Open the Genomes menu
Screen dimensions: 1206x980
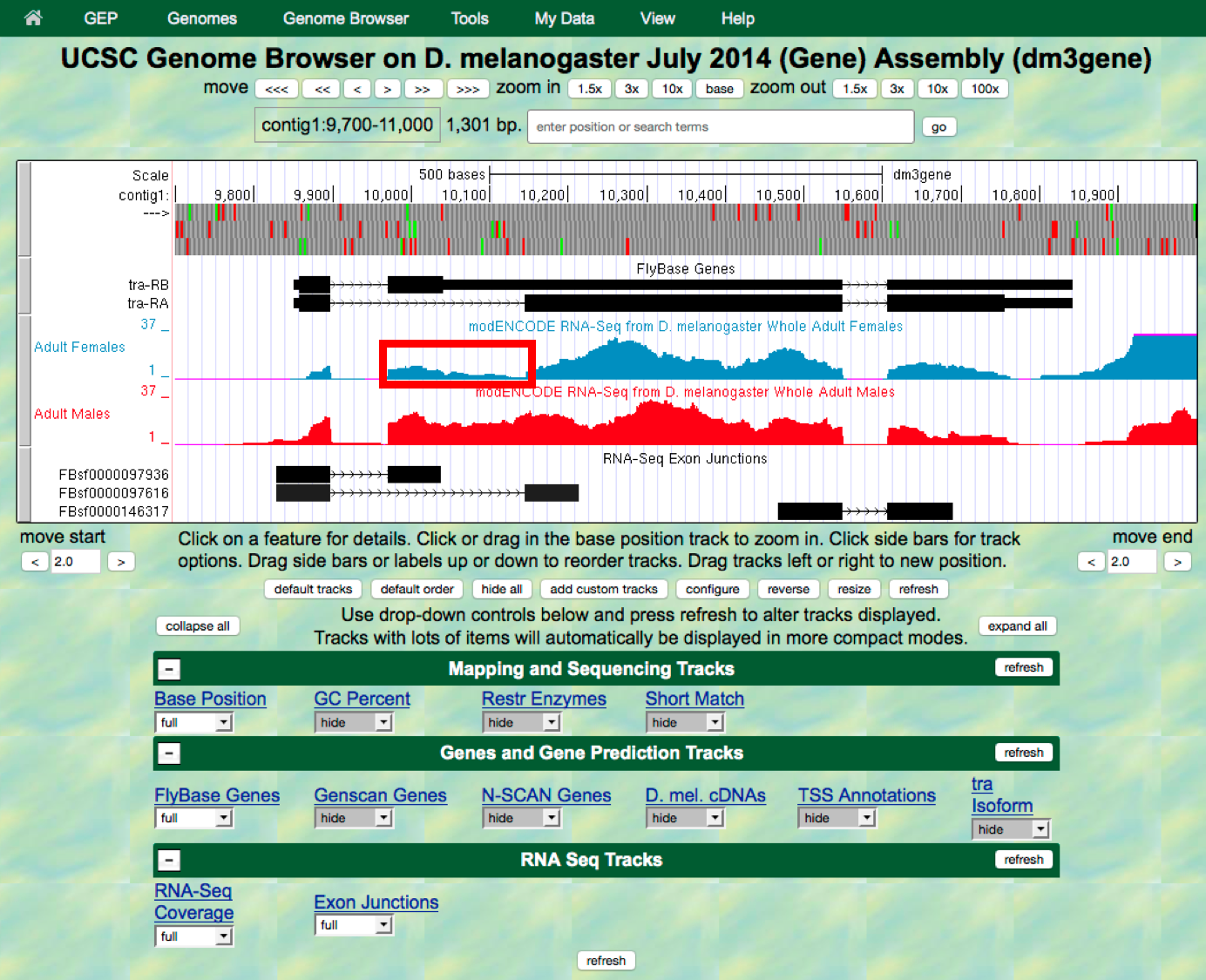(x=202, y=18)
